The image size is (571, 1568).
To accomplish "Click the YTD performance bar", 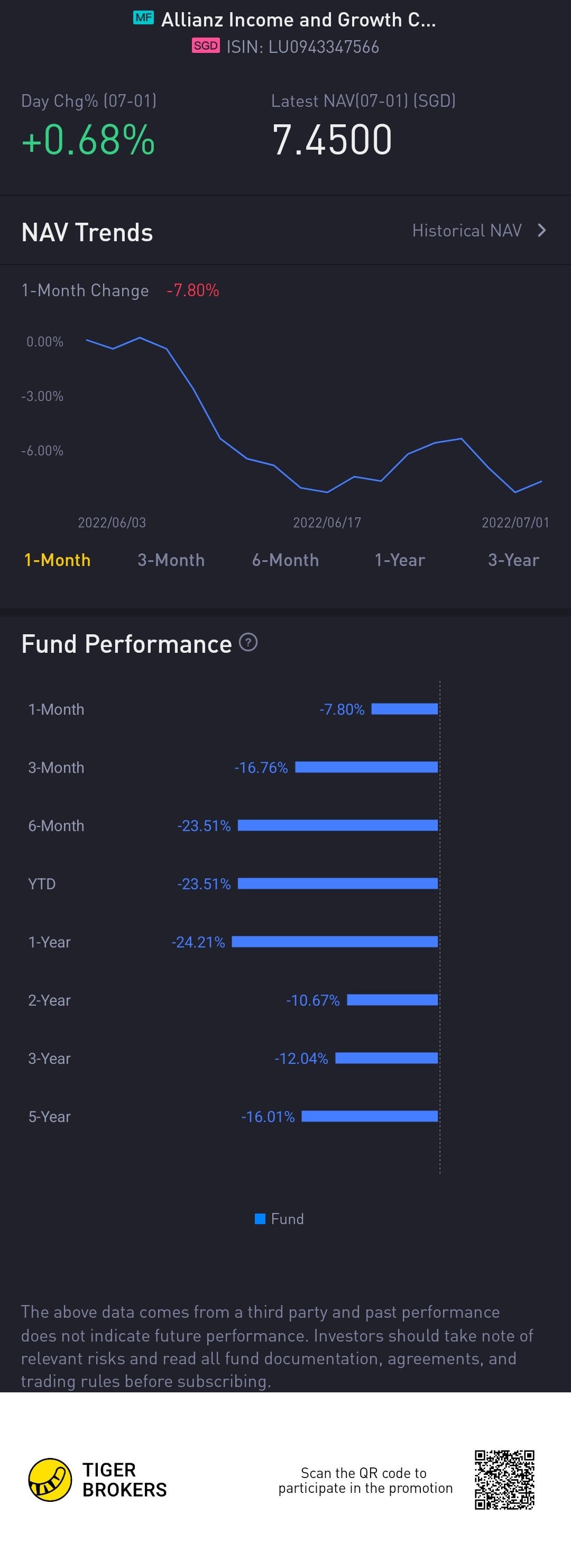I will coord(337,884).
